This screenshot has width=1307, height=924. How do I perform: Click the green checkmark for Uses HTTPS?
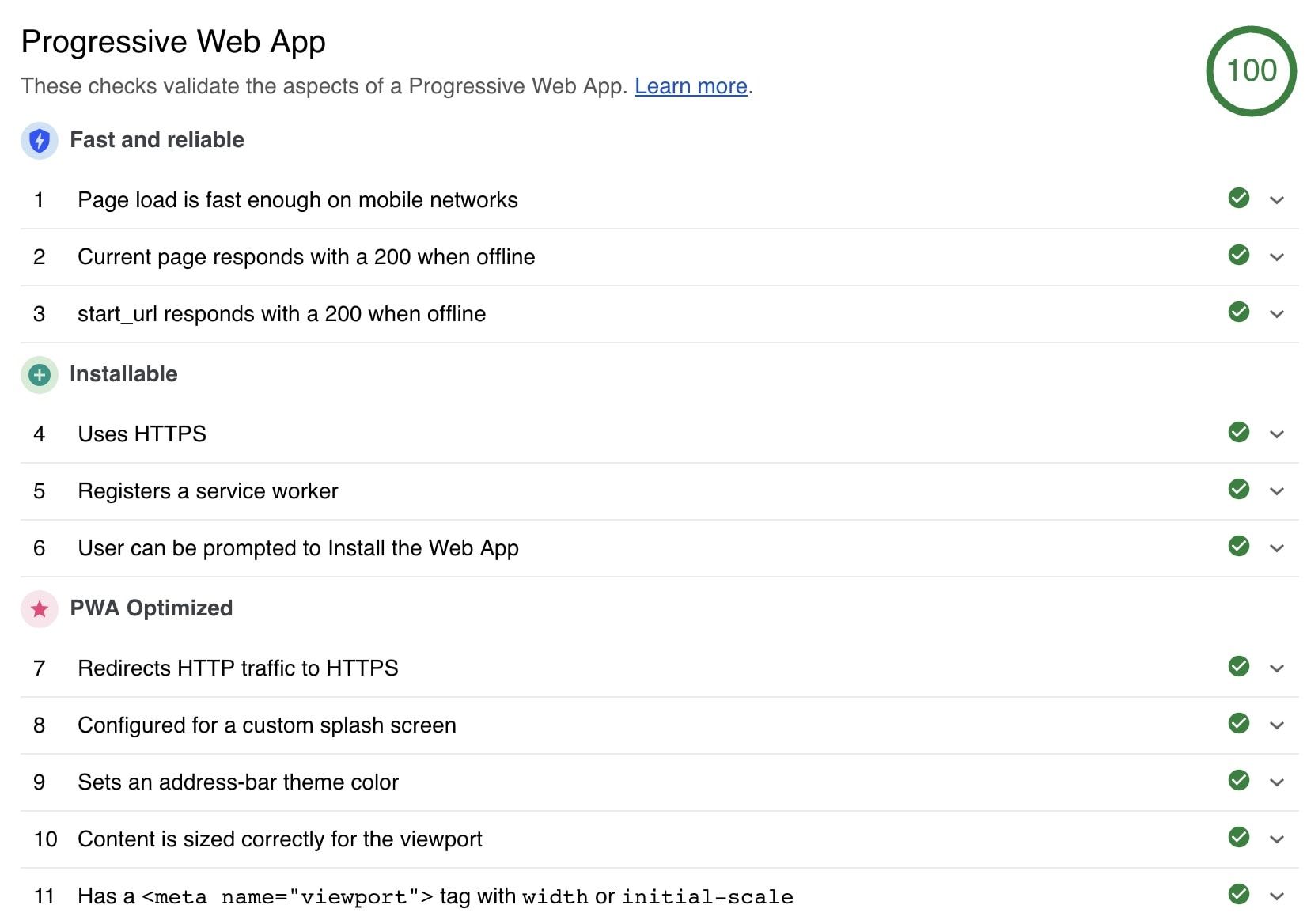click(x=1239, y=432)
